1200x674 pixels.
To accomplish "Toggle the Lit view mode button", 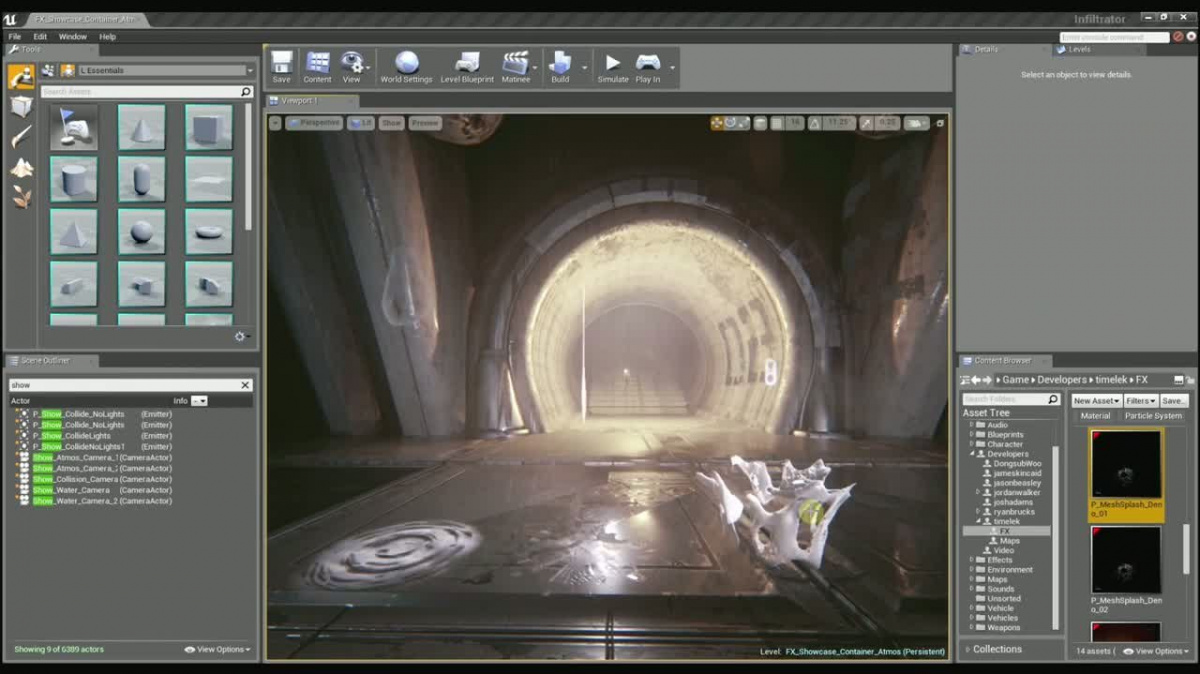I will [360, 123].
